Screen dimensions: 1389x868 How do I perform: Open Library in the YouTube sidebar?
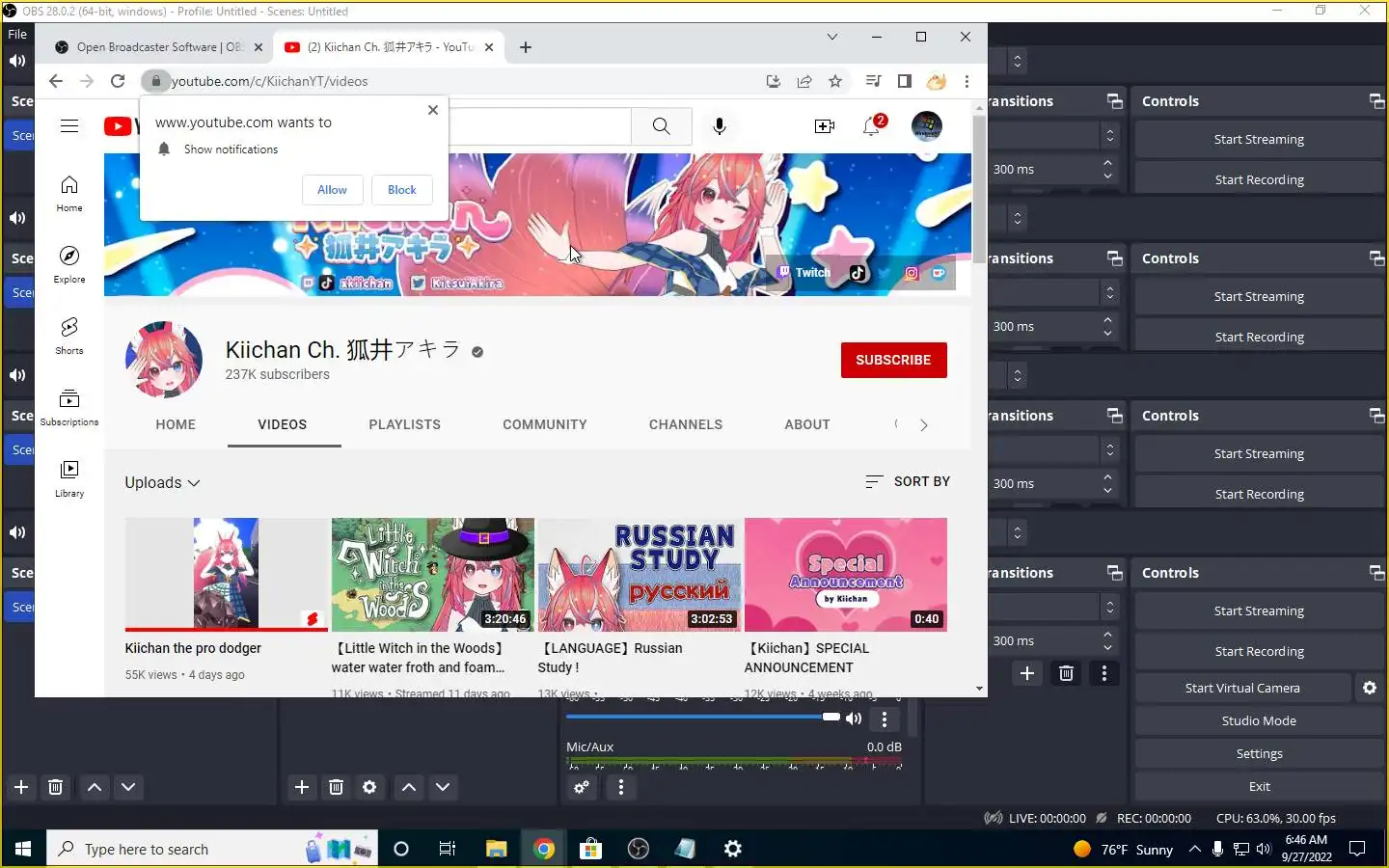pos(69,478)
